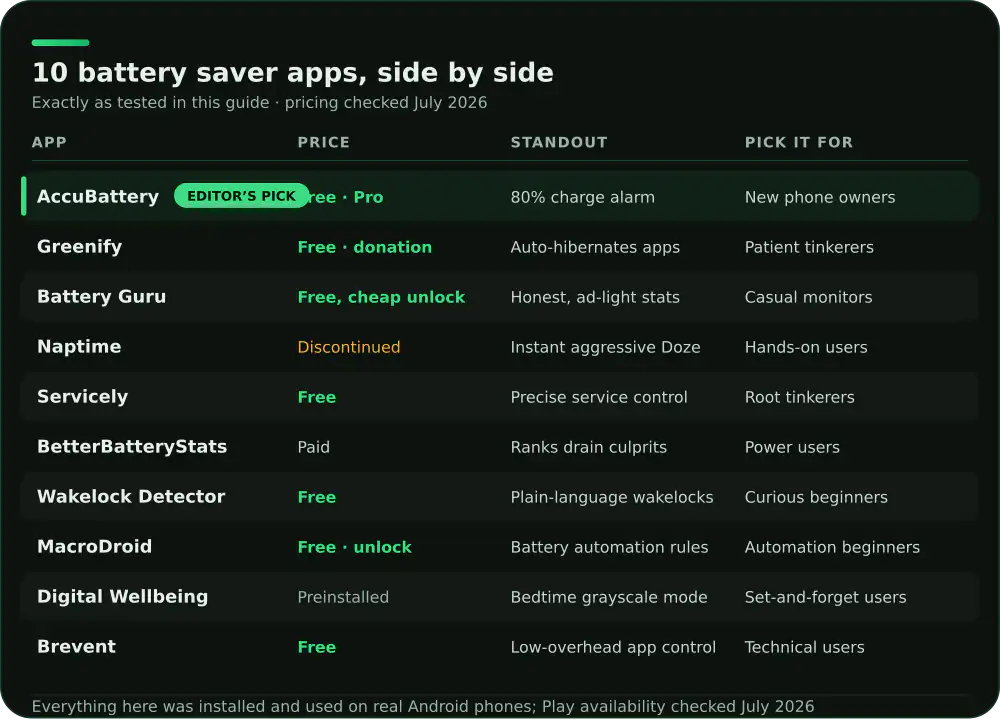Click the 'Battery automation rules' cell

[609, 547]
